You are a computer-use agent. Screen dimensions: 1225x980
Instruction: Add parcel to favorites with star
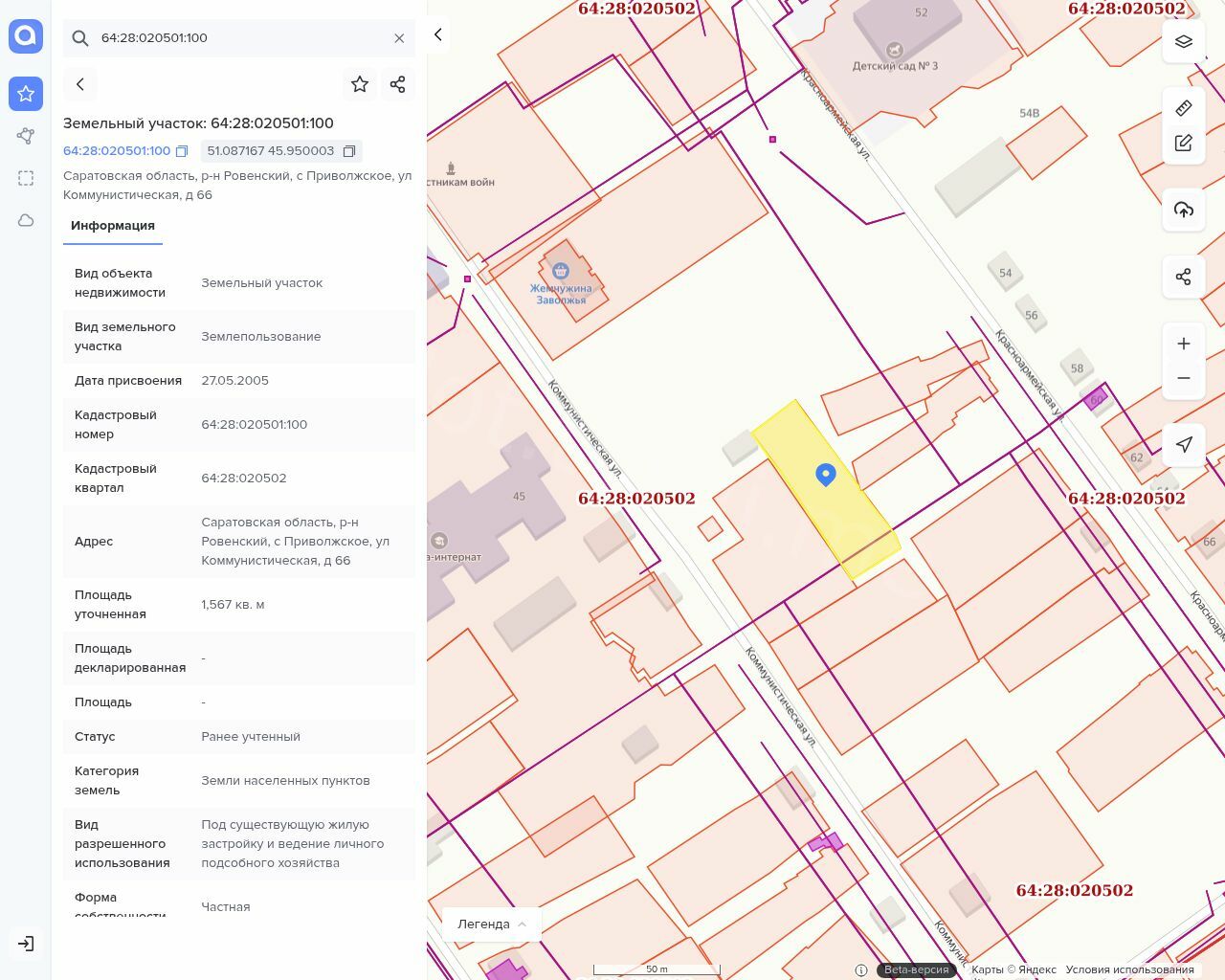coord(360,84)
